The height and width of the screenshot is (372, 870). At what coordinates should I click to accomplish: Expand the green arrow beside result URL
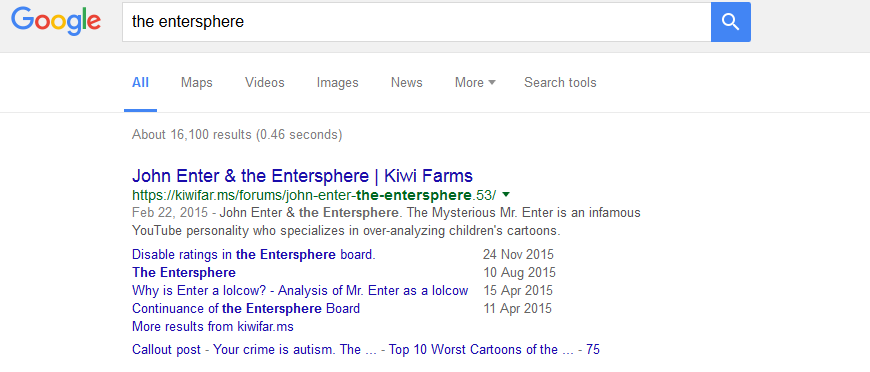(x=505, y=195)
